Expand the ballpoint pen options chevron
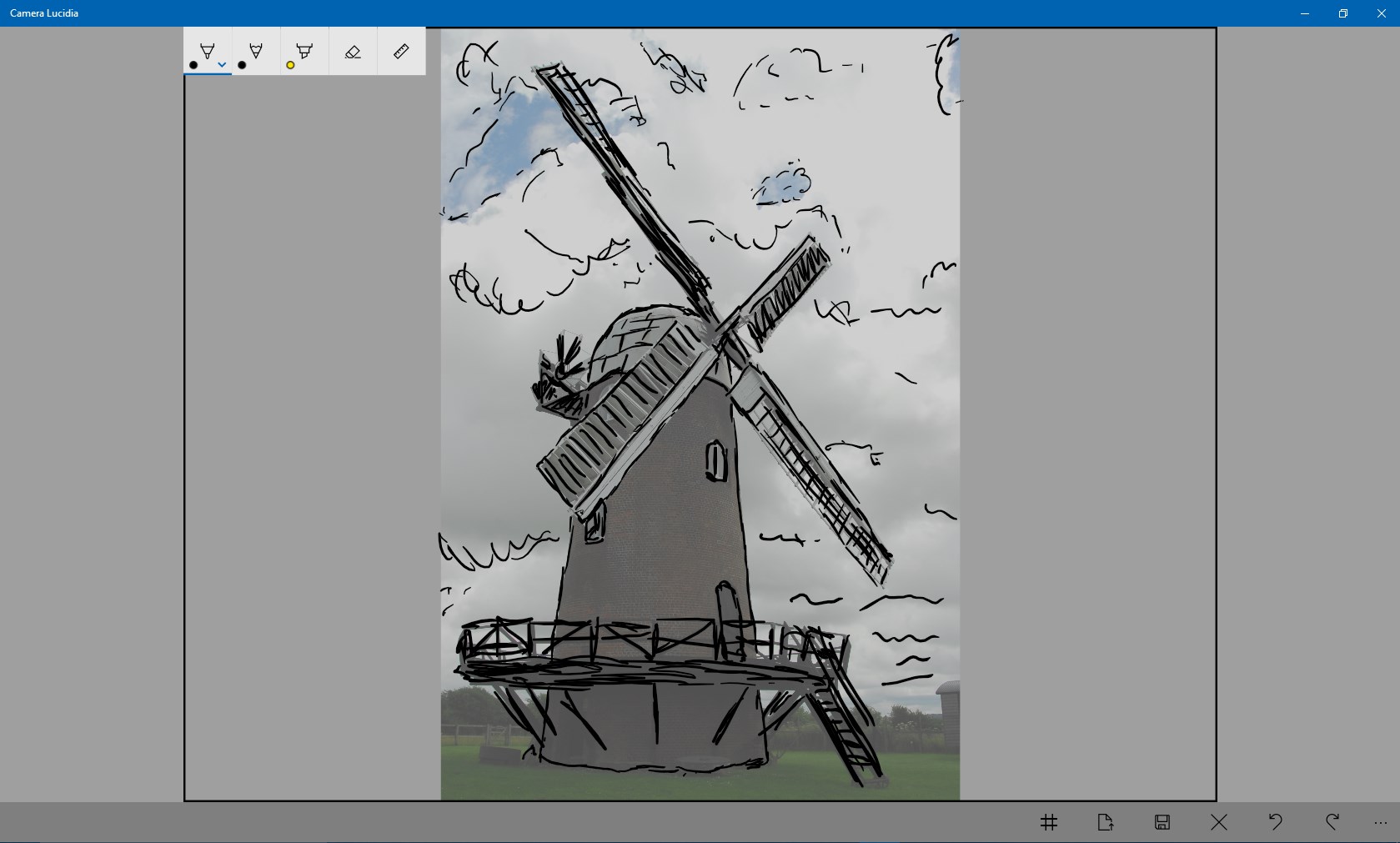Viewport: 1400px width, 843px height. point(221,64)
